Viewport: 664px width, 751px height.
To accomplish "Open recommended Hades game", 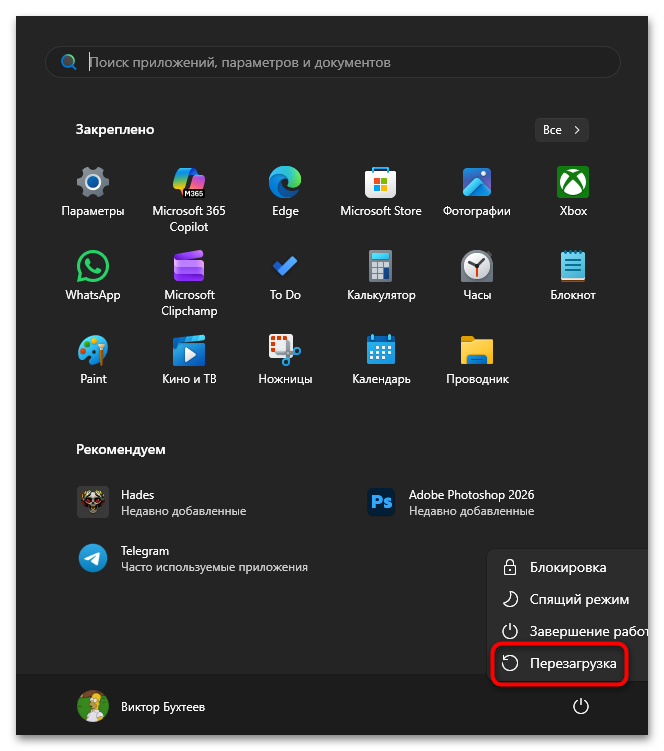I will click(x=163, y=502).
